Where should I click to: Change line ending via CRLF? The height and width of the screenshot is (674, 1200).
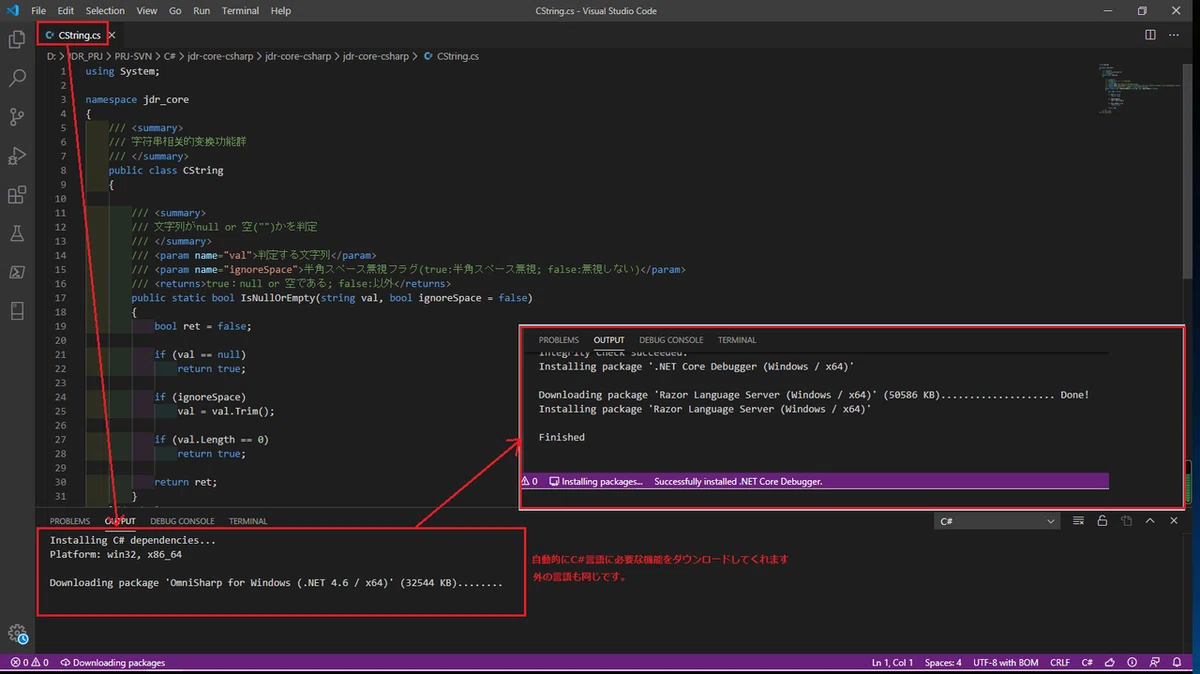tap(1059, 662)
